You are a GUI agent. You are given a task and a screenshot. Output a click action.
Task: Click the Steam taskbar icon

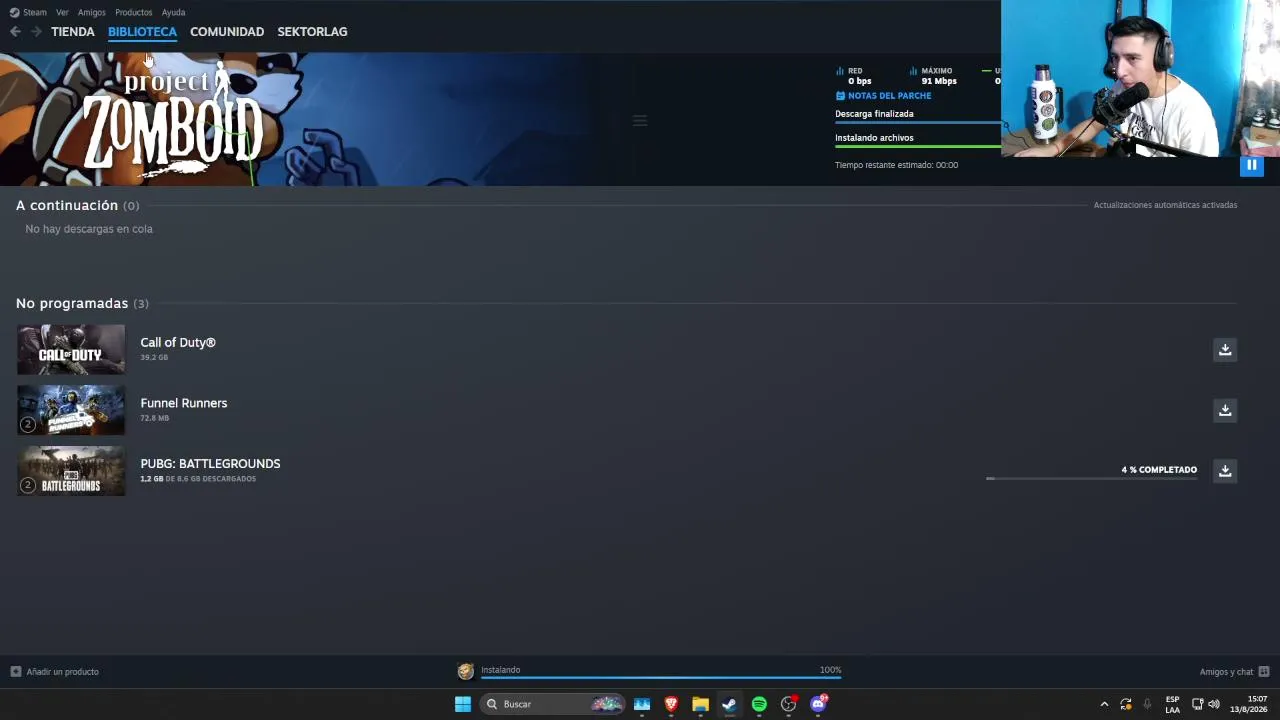730,704
